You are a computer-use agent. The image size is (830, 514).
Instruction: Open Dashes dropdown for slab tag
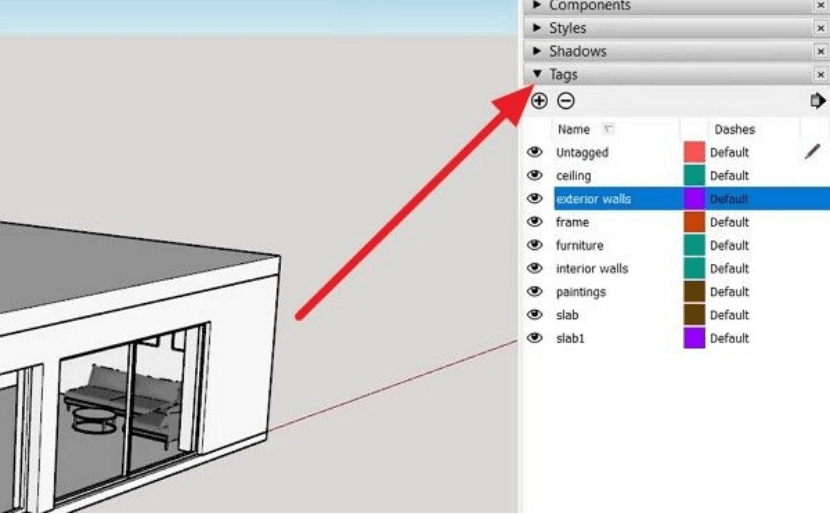[x=729, y=315]
